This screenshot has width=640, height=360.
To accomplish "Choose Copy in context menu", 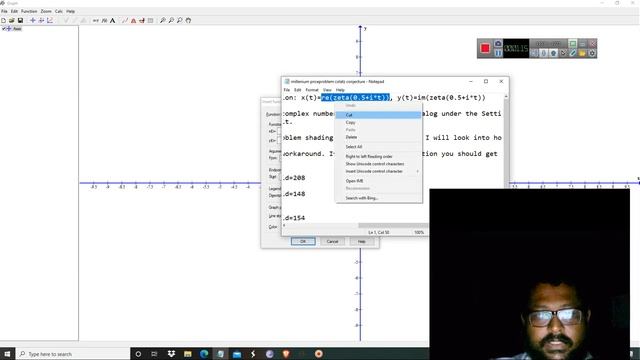I will 378,122.
